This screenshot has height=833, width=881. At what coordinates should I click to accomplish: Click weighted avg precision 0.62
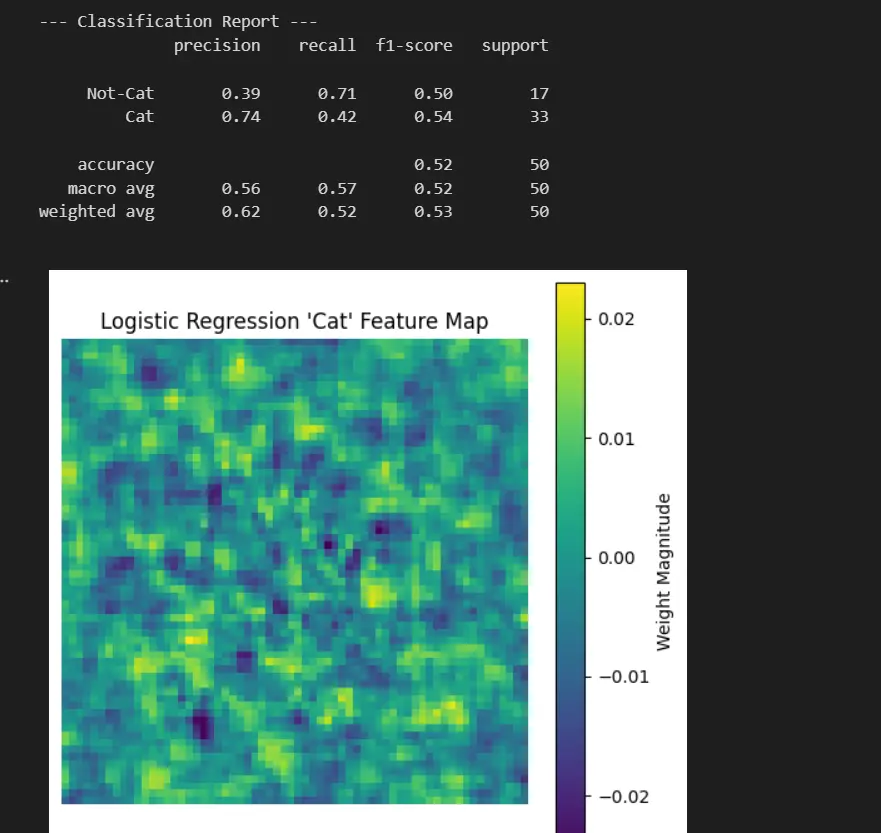click(241, 212)
